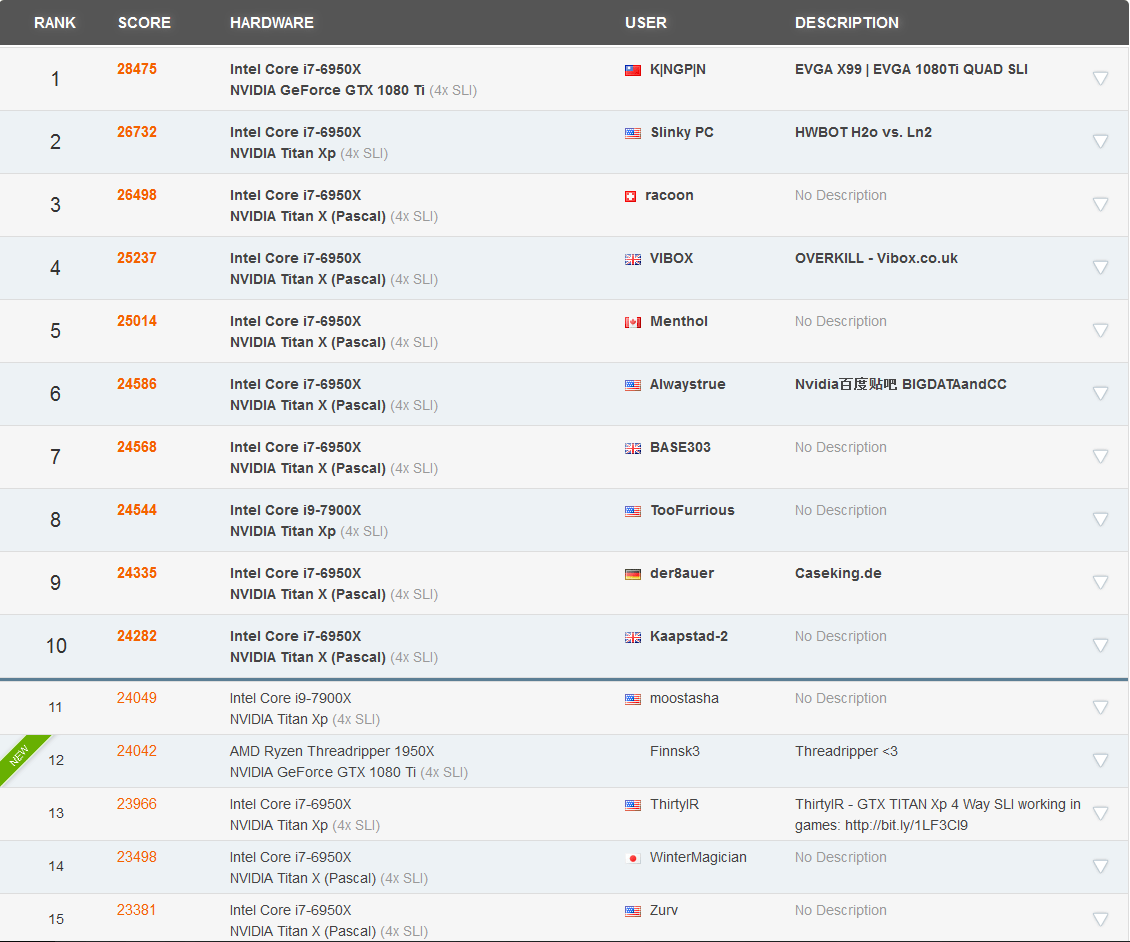Open score 24335 result
Screen dimensions: 1130x942
[x=137, y=573]
